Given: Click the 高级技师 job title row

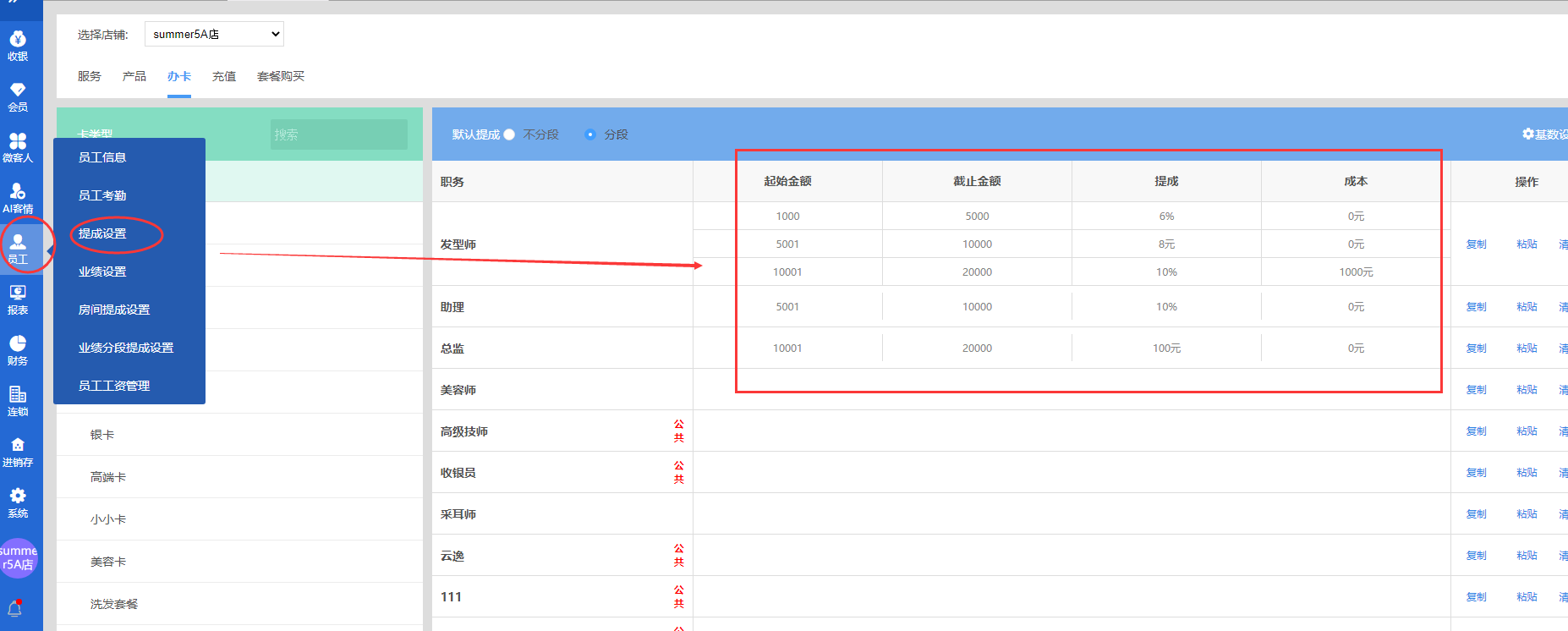Looking at the screenshot, I should tap(562, 431).
